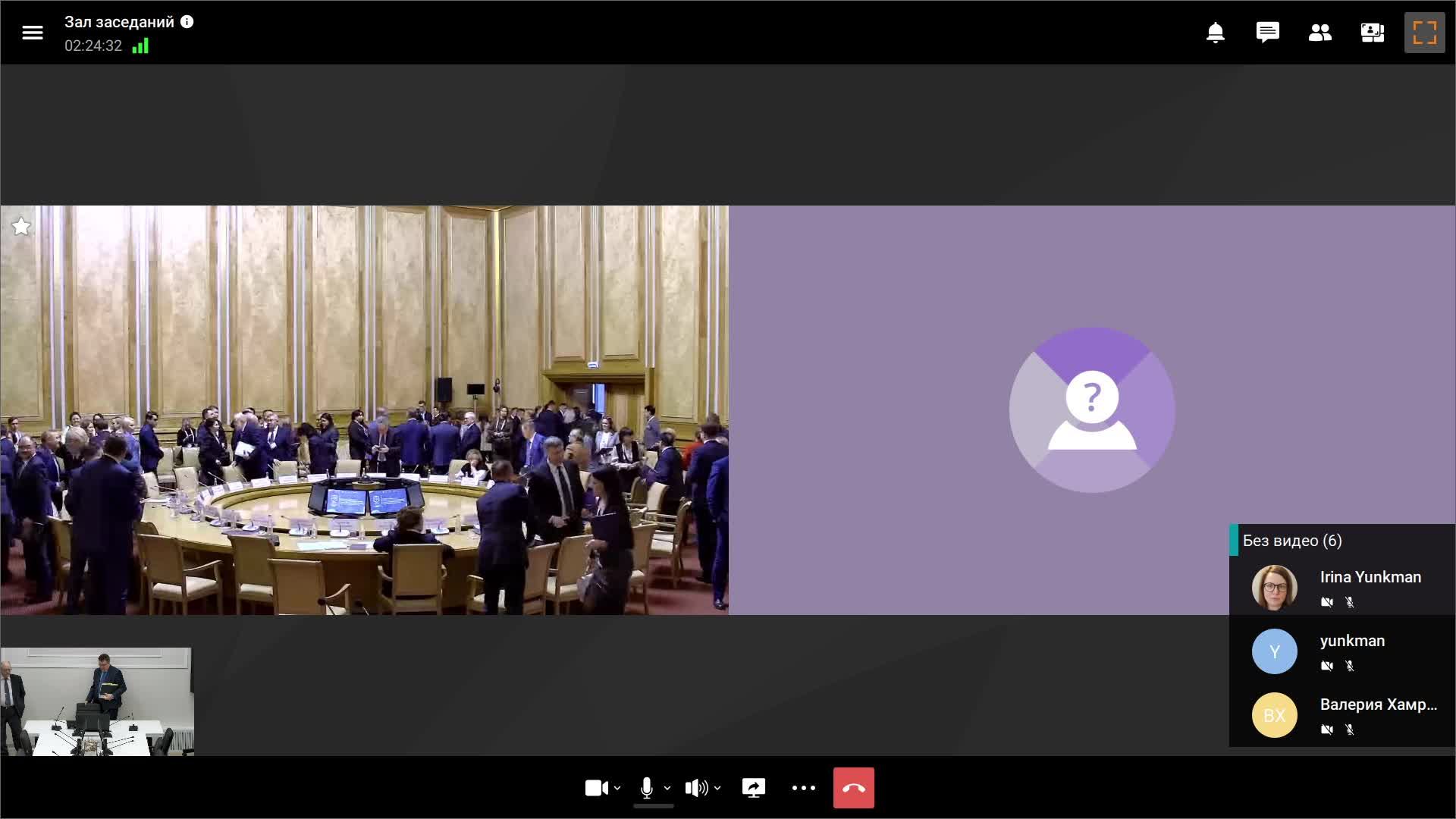Toggle the microphone mute
This screenshot has width=1456, height=819.
click(646, 788)
